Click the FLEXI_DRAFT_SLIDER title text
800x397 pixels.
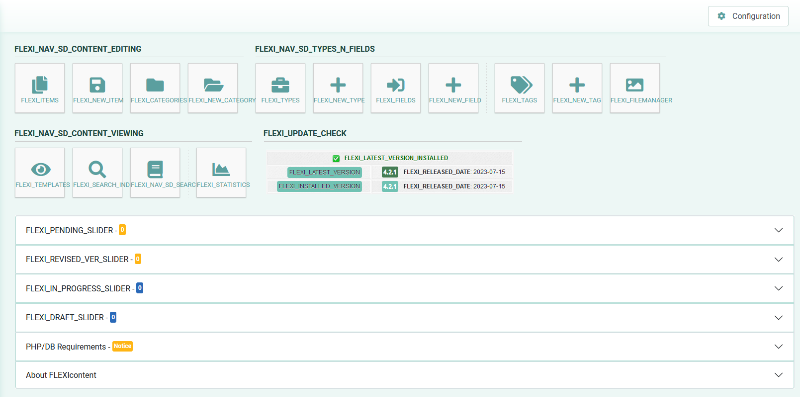(x=65, y=317)
